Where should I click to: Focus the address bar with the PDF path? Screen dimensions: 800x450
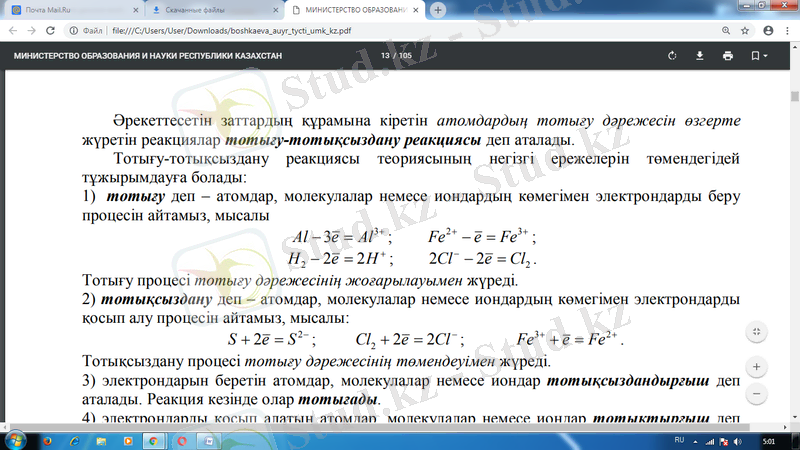[x=231, y=31]
